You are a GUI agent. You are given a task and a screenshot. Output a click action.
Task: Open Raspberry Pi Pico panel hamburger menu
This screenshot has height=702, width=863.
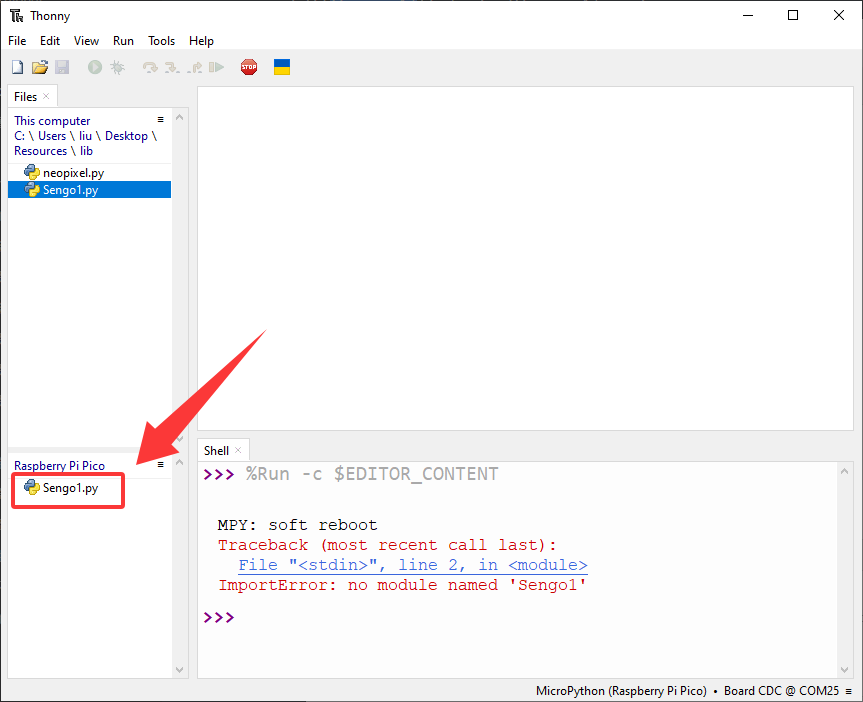[161, 465]
